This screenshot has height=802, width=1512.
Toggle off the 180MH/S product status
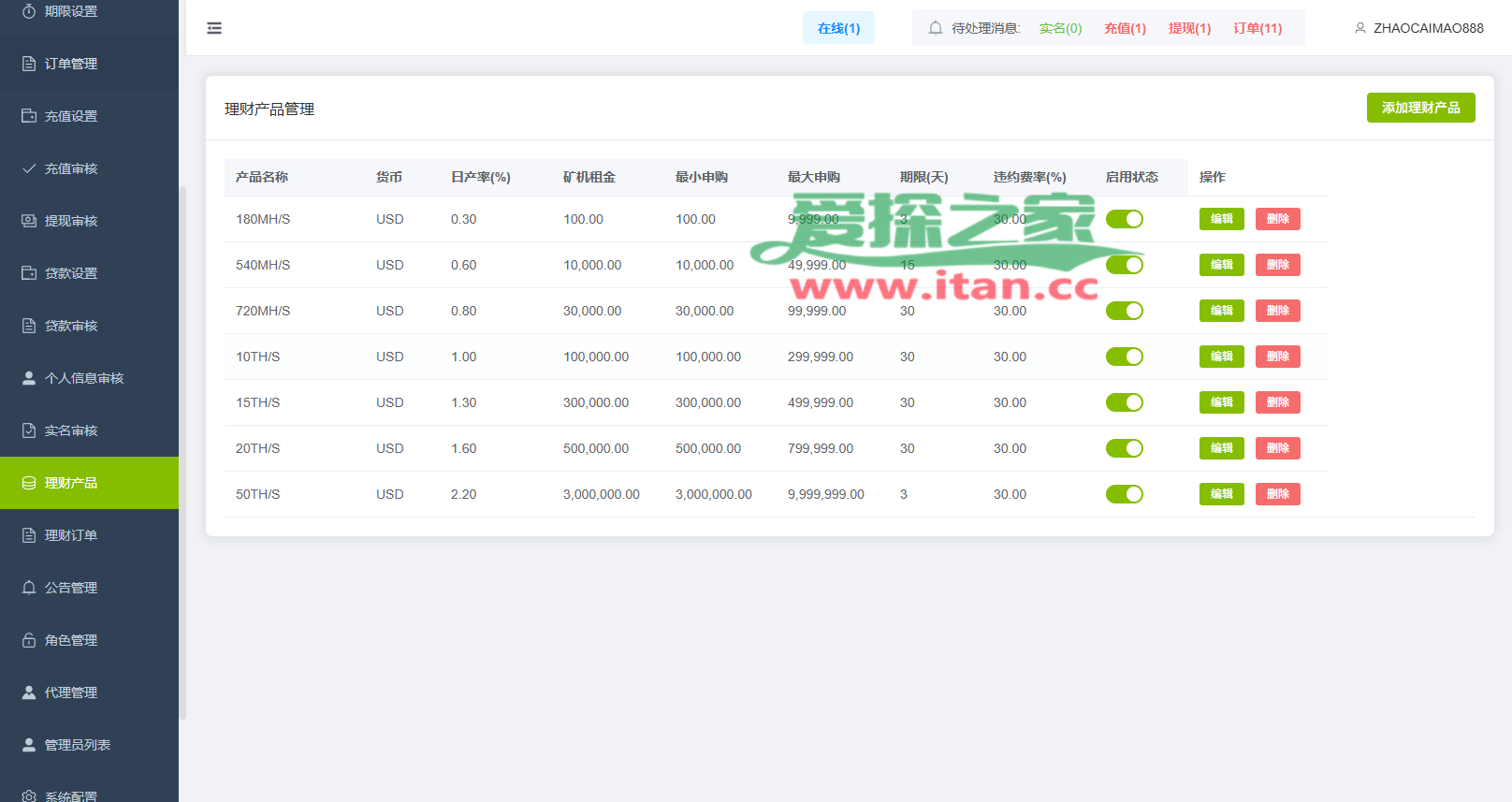tap(1124, 219)
